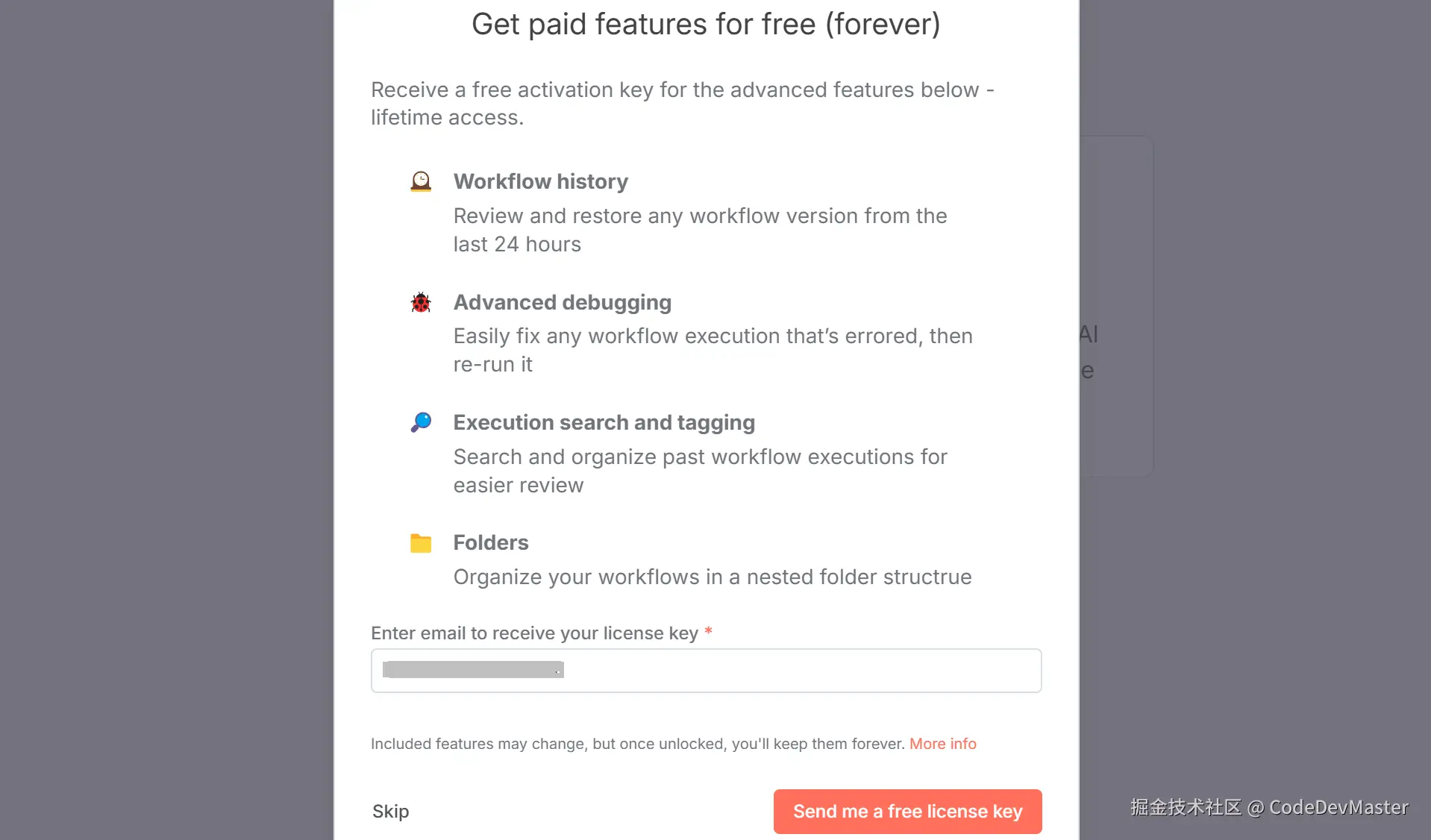Click the Workflow history heading
This screenshot has width=1431, height=840.
(540, 181)
